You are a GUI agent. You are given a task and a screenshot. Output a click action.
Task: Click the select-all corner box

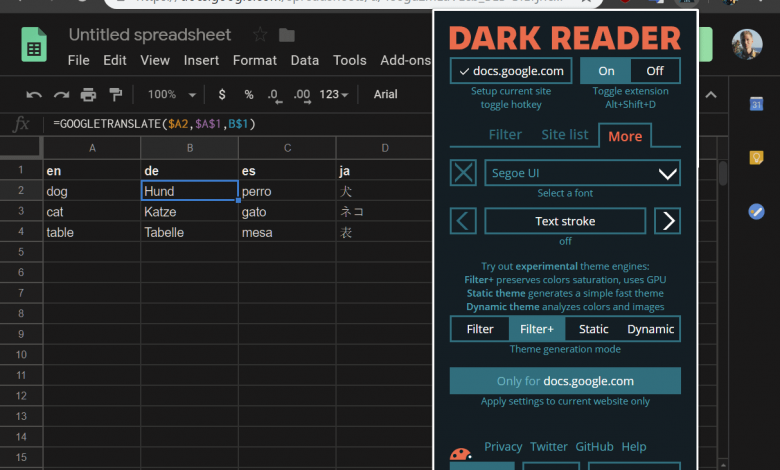[x=20, y=148]
